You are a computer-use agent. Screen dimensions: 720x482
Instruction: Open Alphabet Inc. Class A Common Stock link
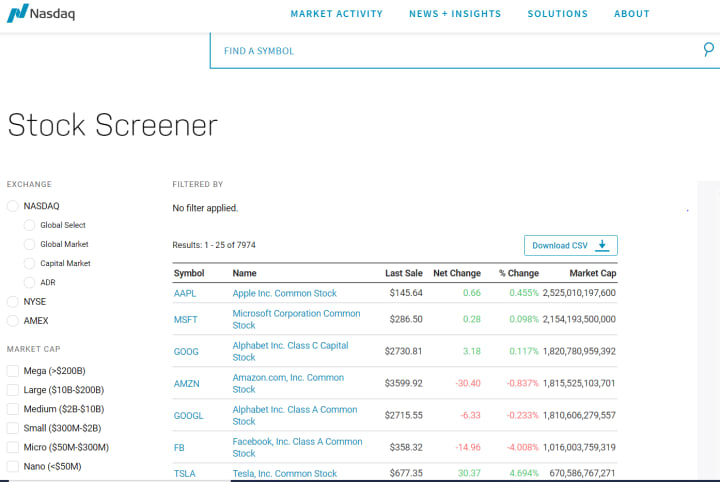pos(294,415)
